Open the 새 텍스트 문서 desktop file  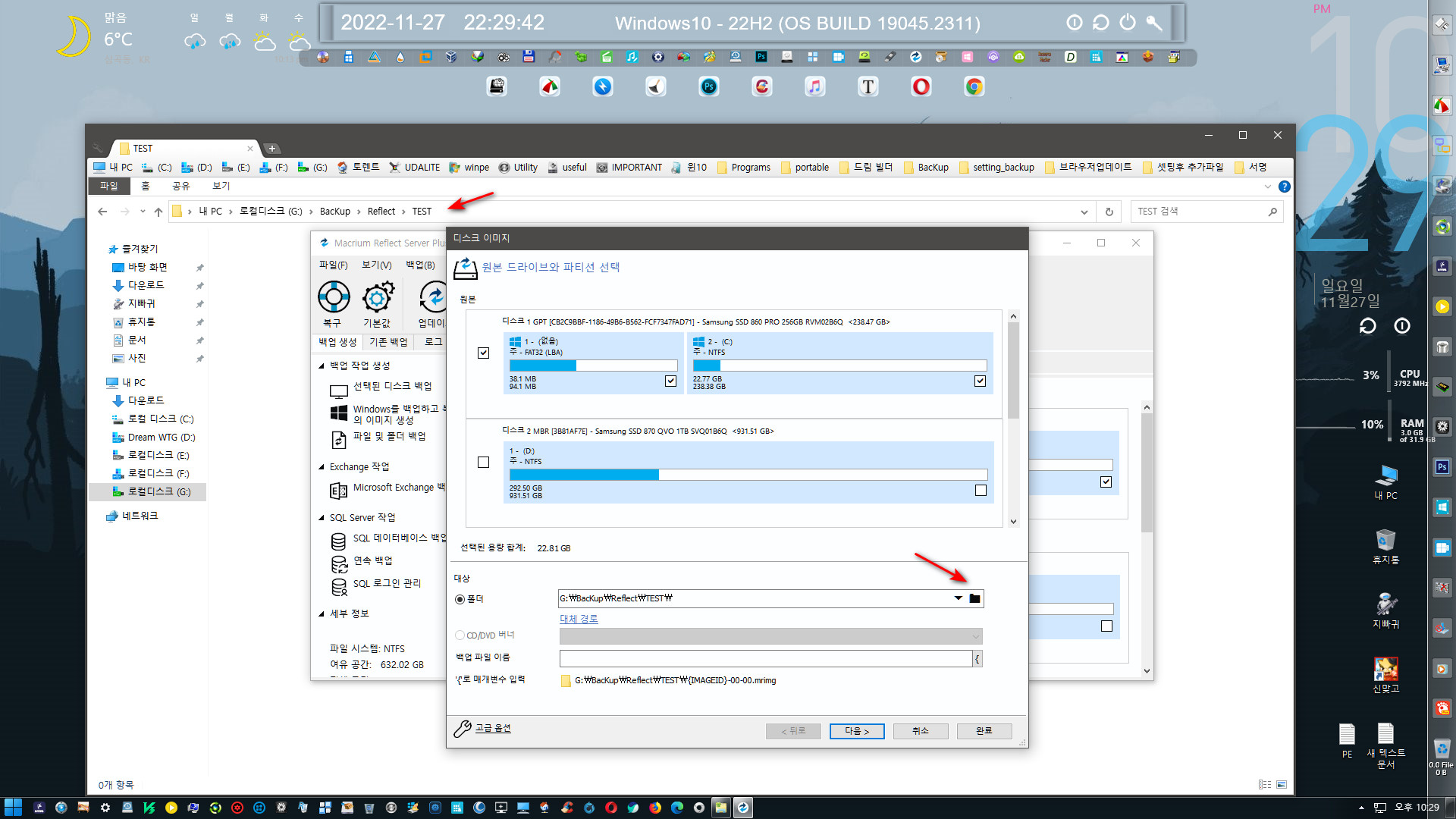pyautogui.click(x=1385, y=745)
